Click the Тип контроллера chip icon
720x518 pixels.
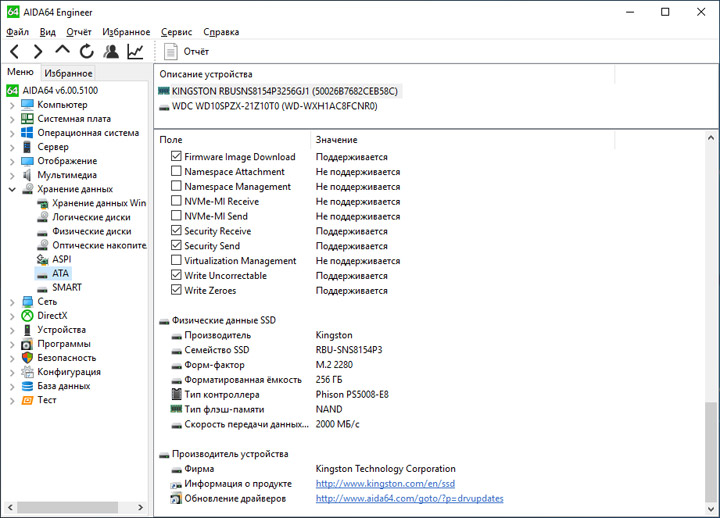pos(176,394)
